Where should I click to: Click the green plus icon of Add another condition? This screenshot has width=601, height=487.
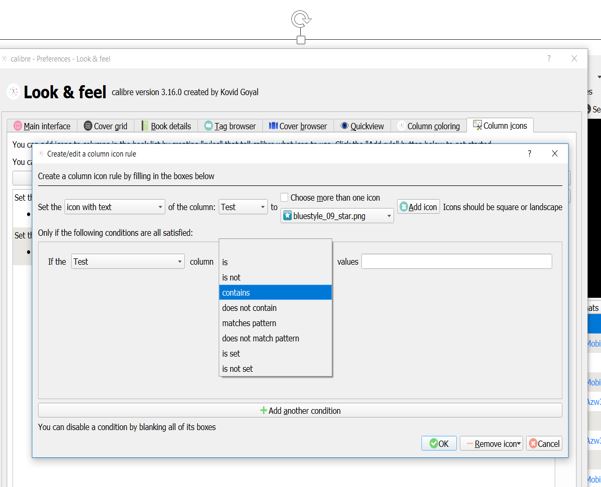coord(263,410)
